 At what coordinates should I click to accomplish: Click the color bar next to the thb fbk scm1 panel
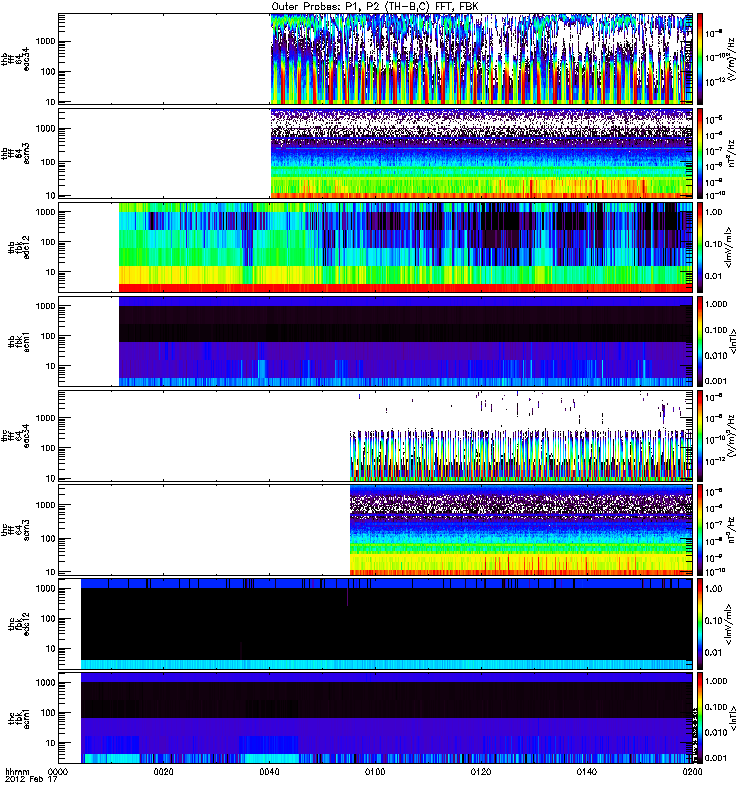point(701,341)
